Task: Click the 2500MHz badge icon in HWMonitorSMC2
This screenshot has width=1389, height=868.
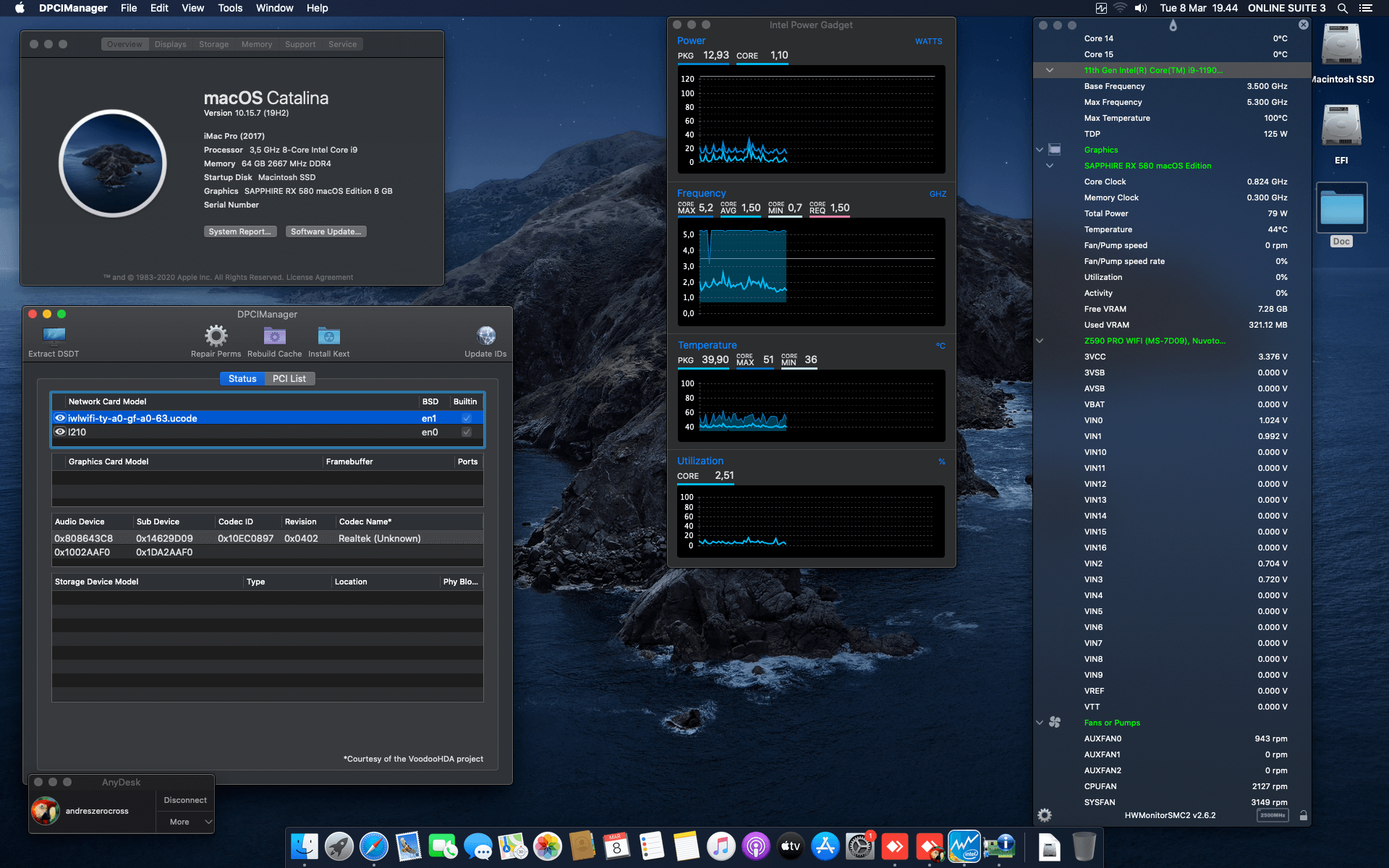Action: 1273,815
